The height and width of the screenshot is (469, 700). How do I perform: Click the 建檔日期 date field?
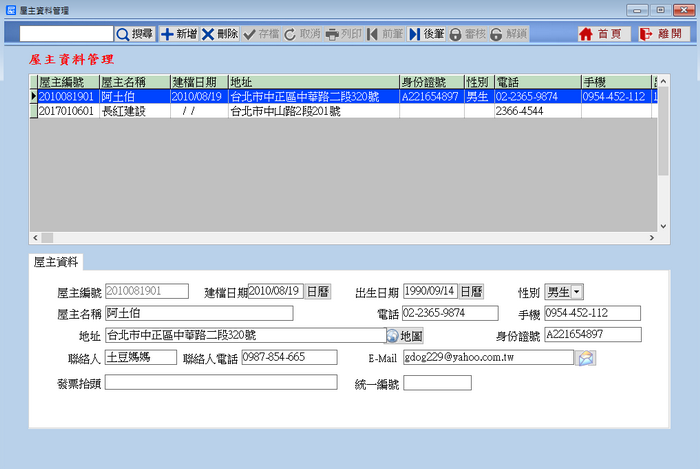tap(275, 291)
